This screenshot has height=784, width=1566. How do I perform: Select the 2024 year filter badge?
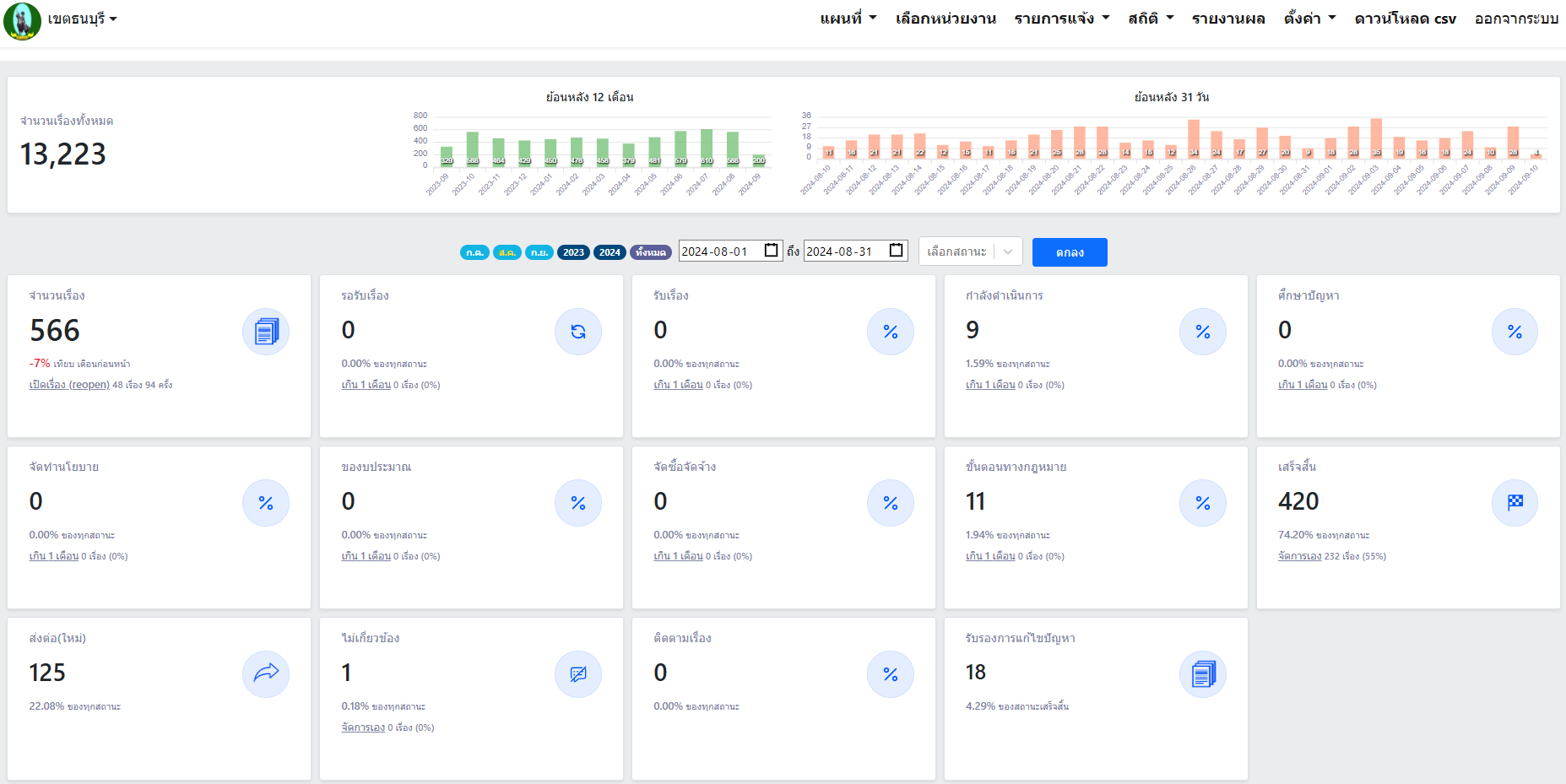coord(610,252)
